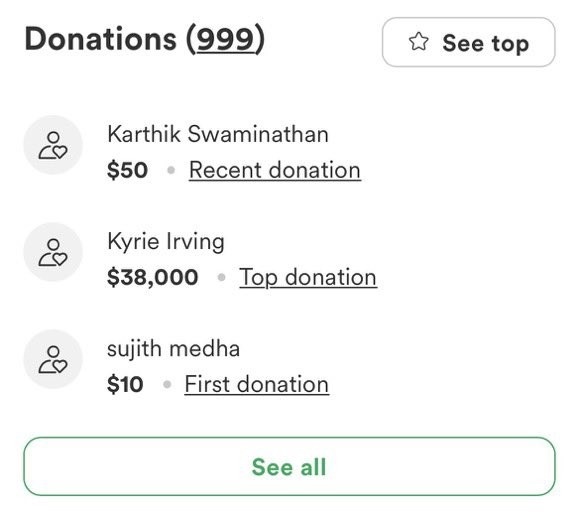Click the dot separator after $50
Screen dimensions: 579x513
[x=171, y=170]
